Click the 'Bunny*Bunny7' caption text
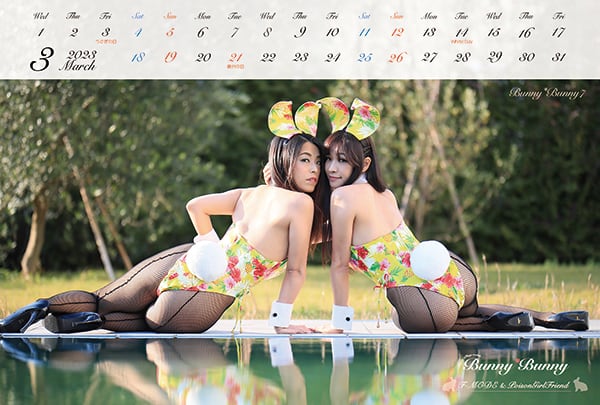Viewport: 600px width, 405px height. [x=547, y=93]
